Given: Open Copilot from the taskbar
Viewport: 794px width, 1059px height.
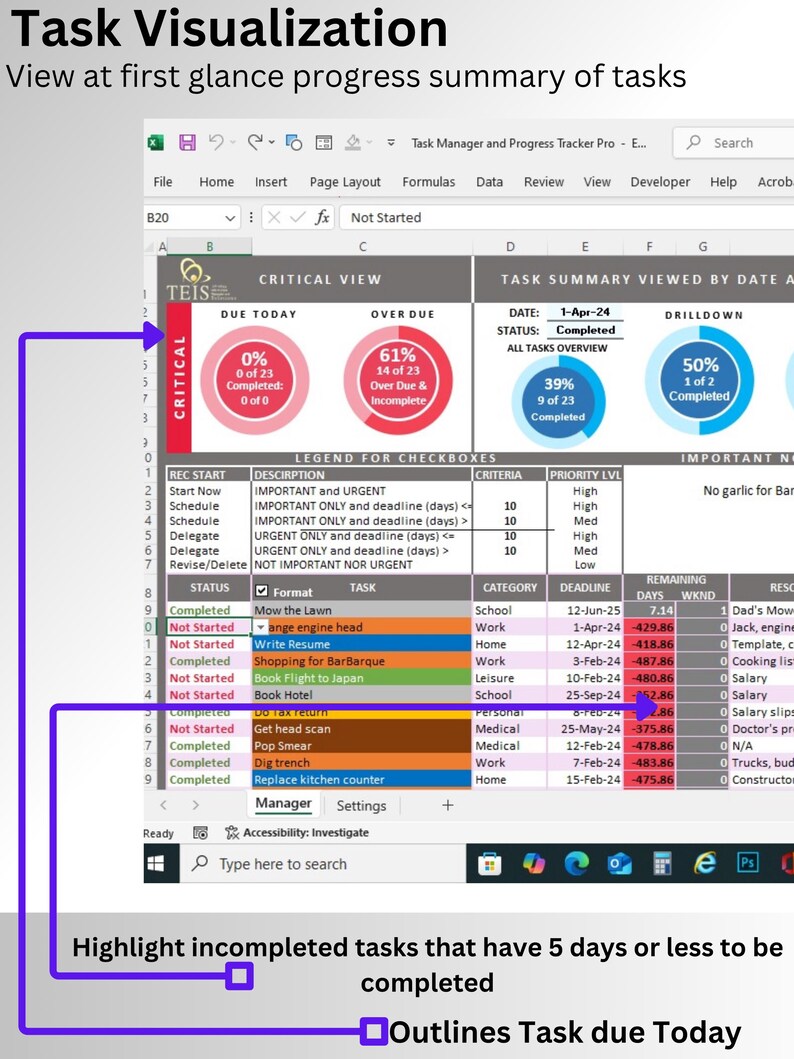Looking at the screenshot, I should coord(533,864).
